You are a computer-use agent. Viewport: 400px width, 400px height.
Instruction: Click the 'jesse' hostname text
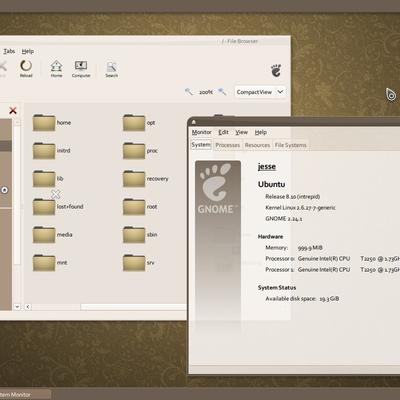pyautogui.click(x=267, y=166)
